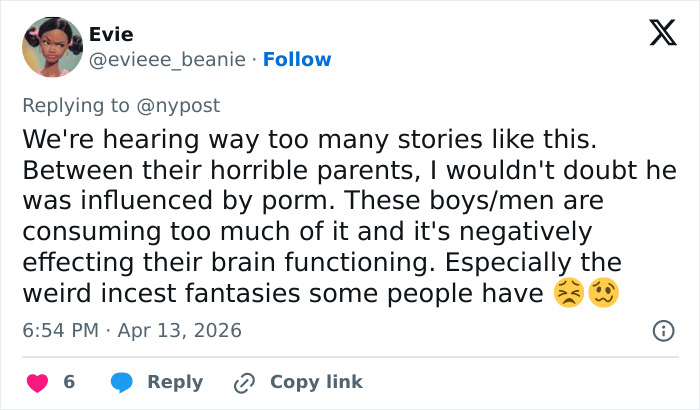This screenshot has height=410, width=700.
Task: Click the "Replying to" label
Action: tap(78, 105)
